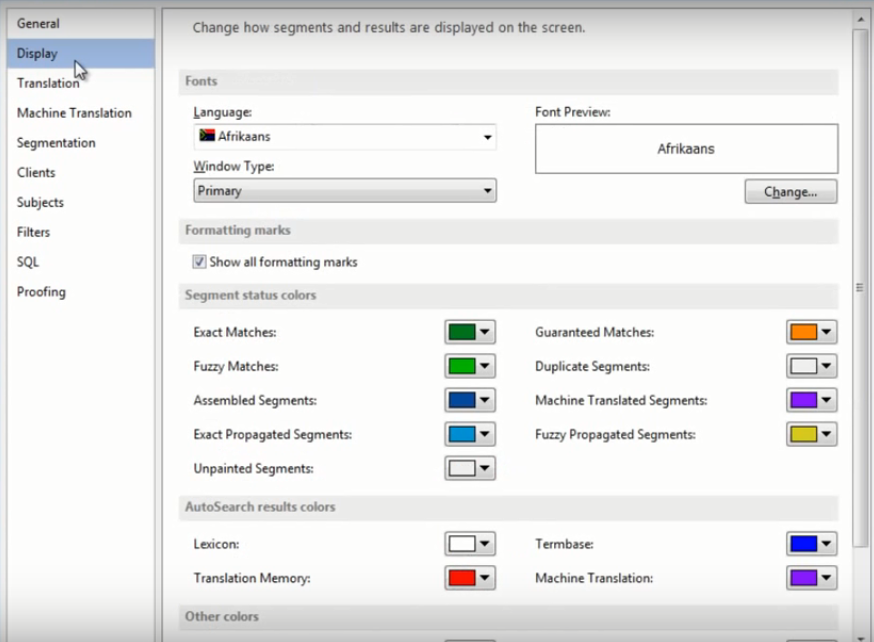The image size is (874, 642).
Task: Change the Machine Translated Segments purple color
Action: point(811,400)
